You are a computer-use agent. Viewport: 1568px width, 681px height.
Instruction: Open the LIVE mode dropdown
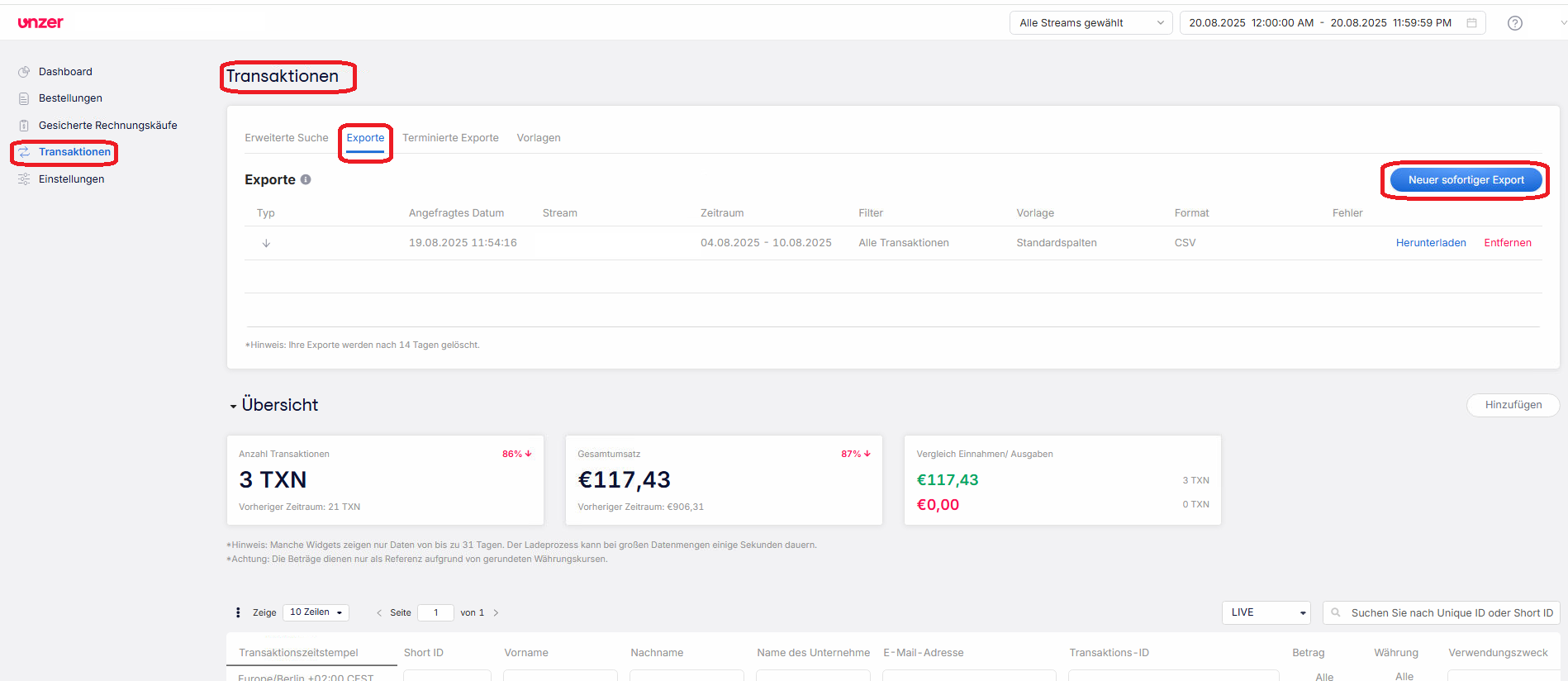1266,612
